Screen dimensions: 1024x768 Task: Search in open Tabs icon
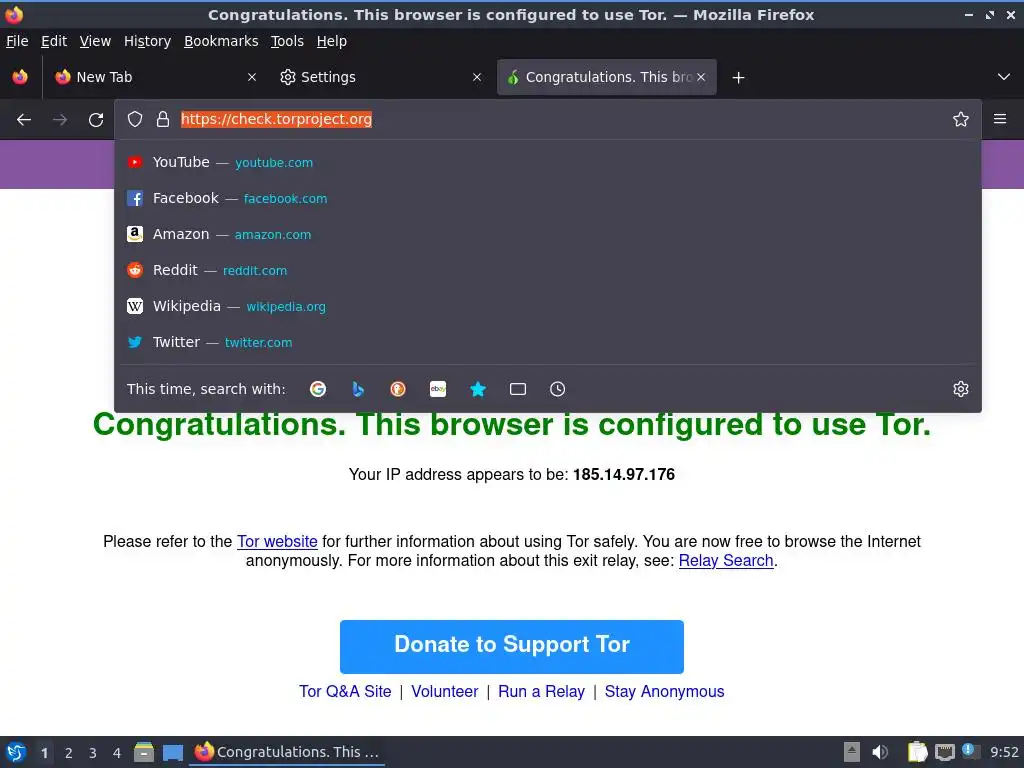click(518, 389)
